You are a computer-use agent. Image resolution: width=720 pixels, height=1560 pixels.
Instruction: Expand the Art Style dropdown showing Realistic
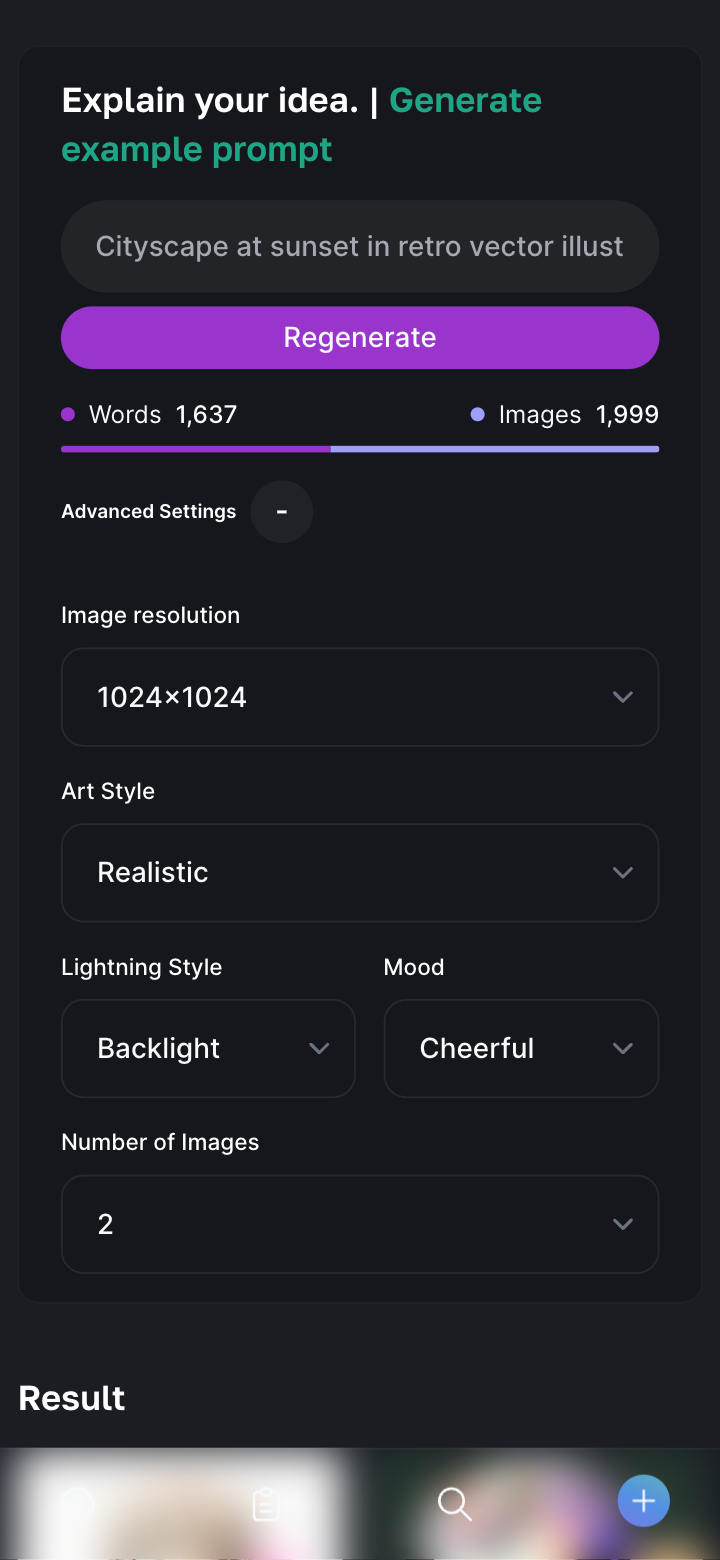pyautogui.click(x=360, y=873)
